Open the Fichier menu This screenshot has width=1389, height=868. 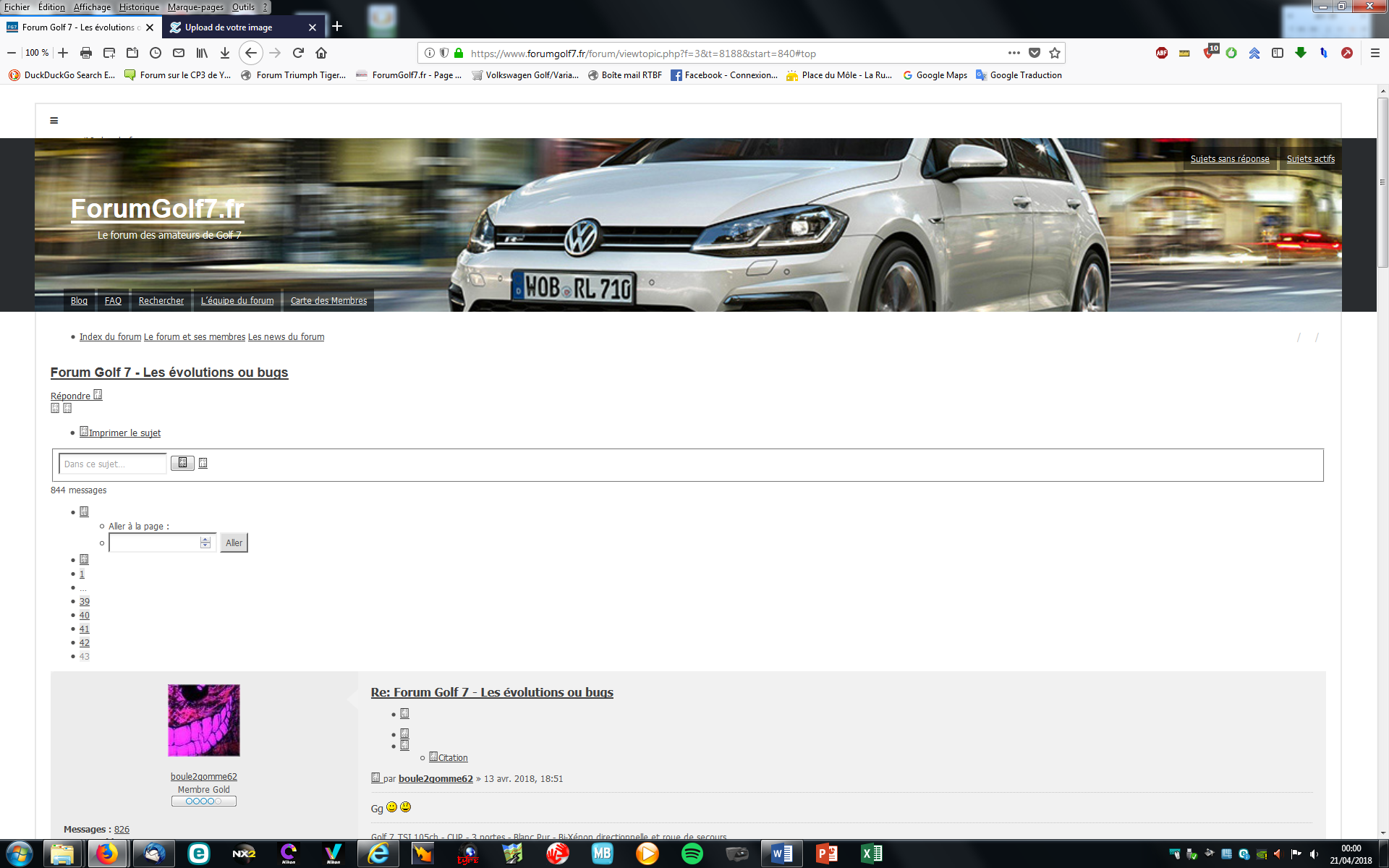tap(17, 7)
